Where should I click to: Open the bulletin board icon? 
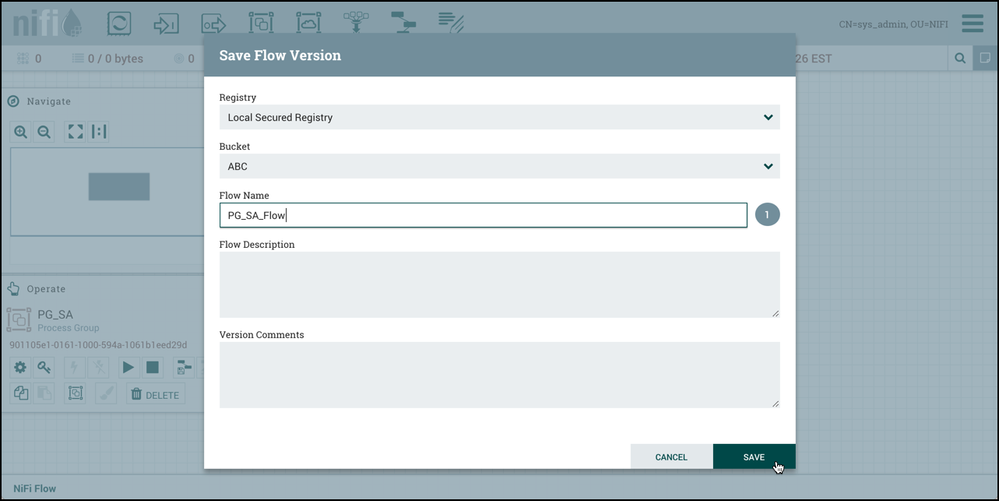[985, 58]
